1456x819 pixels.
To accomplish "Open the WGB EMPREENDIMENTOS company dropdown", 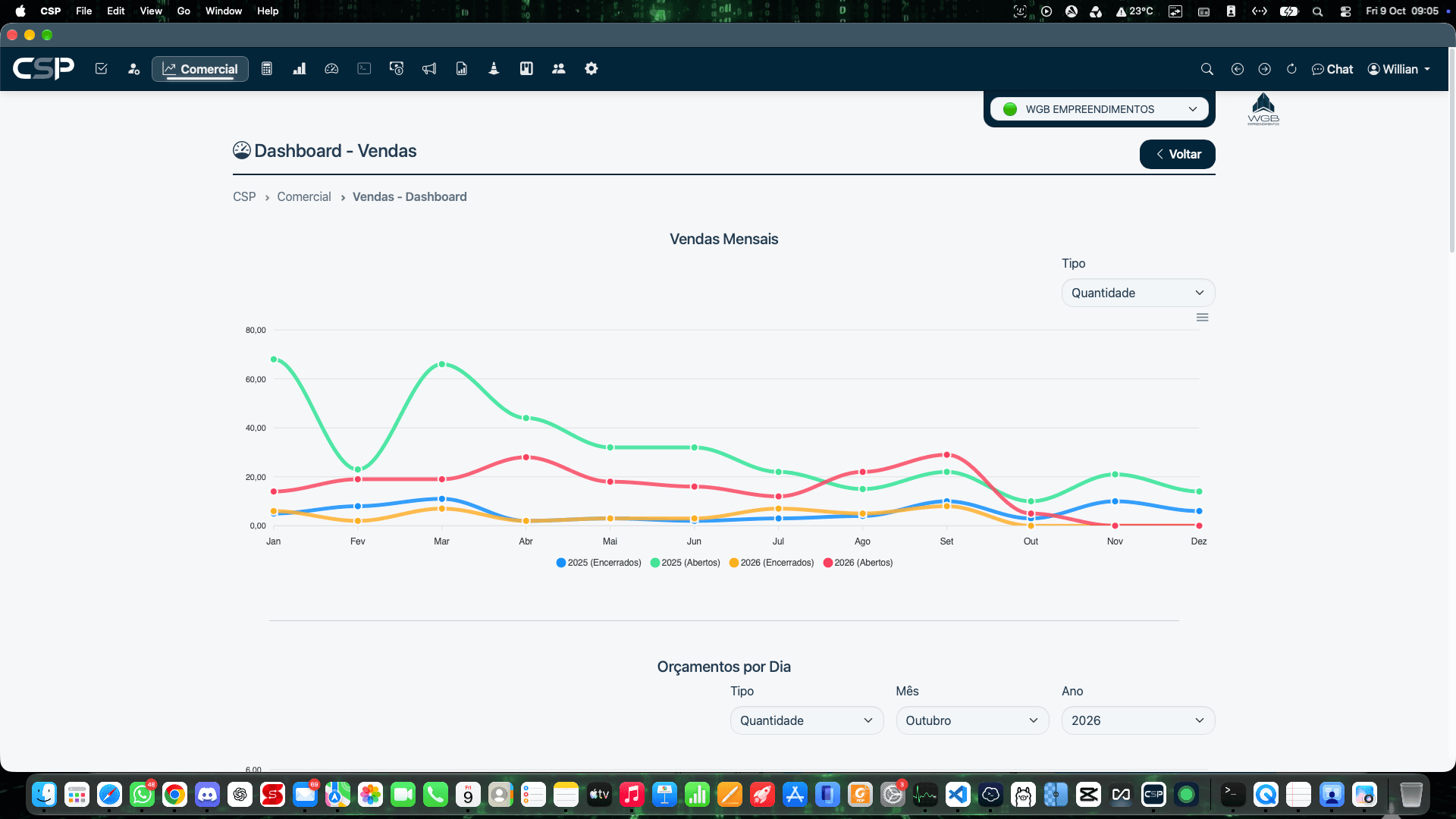I will point(1100,109).
